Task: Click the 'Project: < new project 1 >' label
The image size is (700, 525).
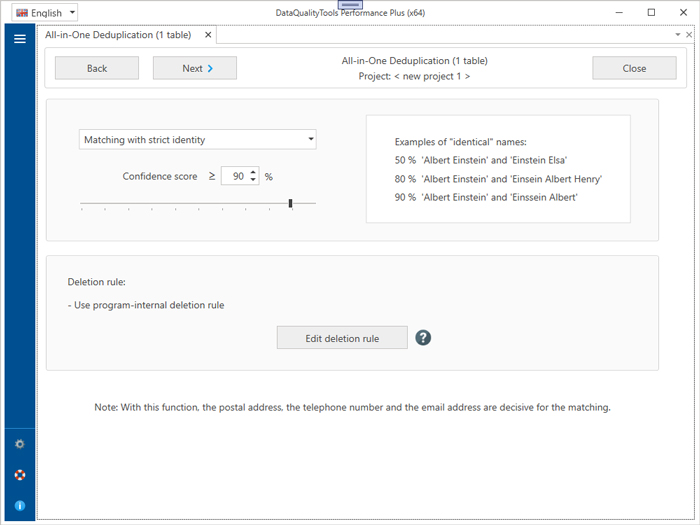Action: click(x=414, y=76)
